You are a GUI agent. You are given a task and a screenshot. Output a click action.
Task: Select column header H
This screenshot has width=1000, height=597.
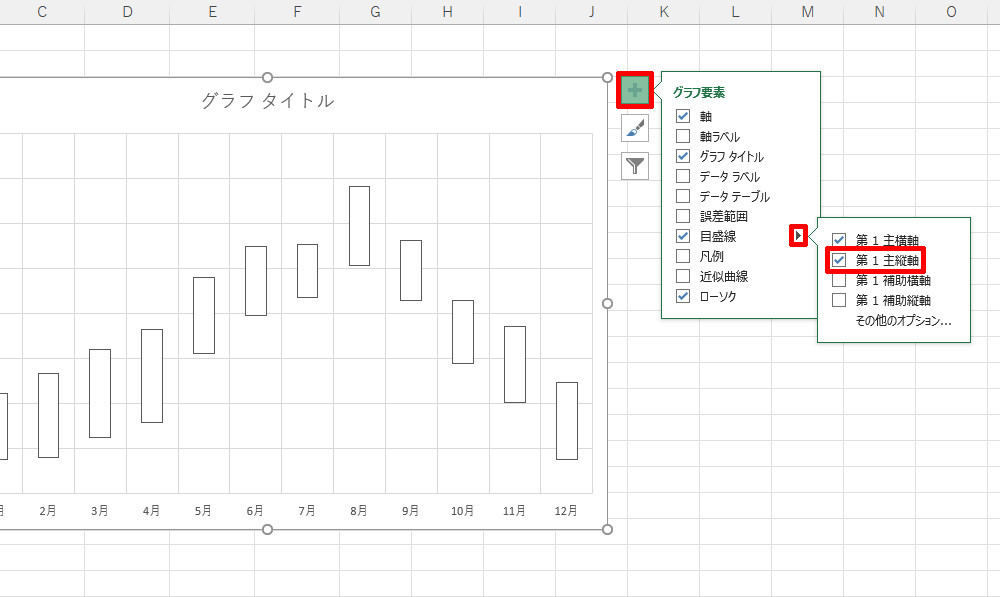click(447, 11)
